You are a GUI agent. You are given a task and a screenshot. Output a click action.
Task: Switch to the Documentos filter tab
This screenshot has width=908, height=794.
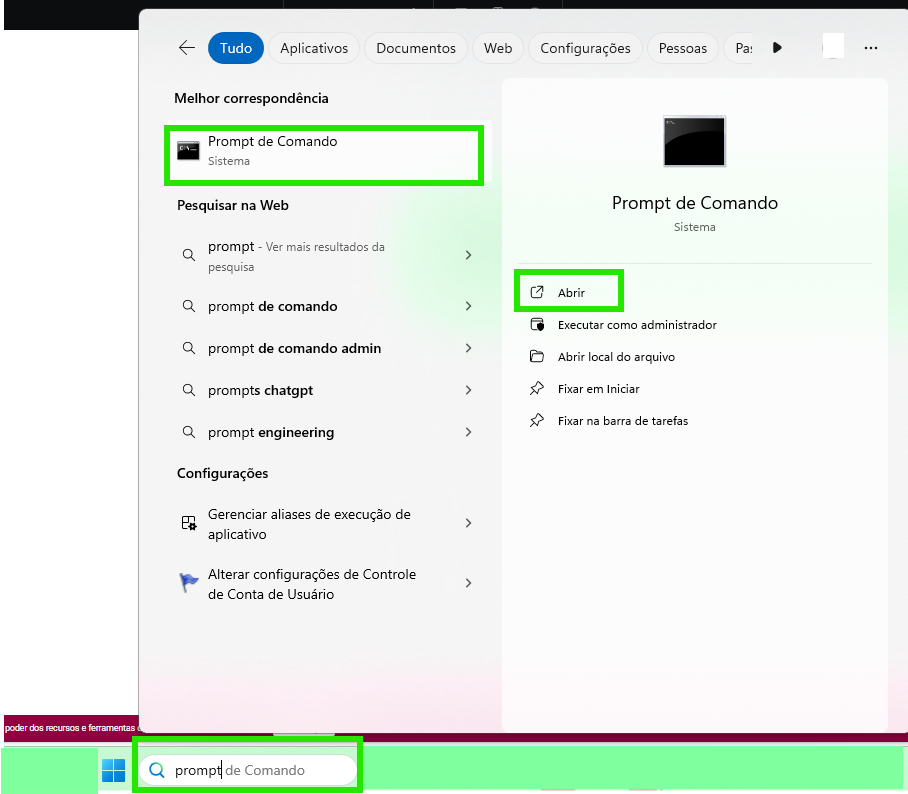[417, 48]
